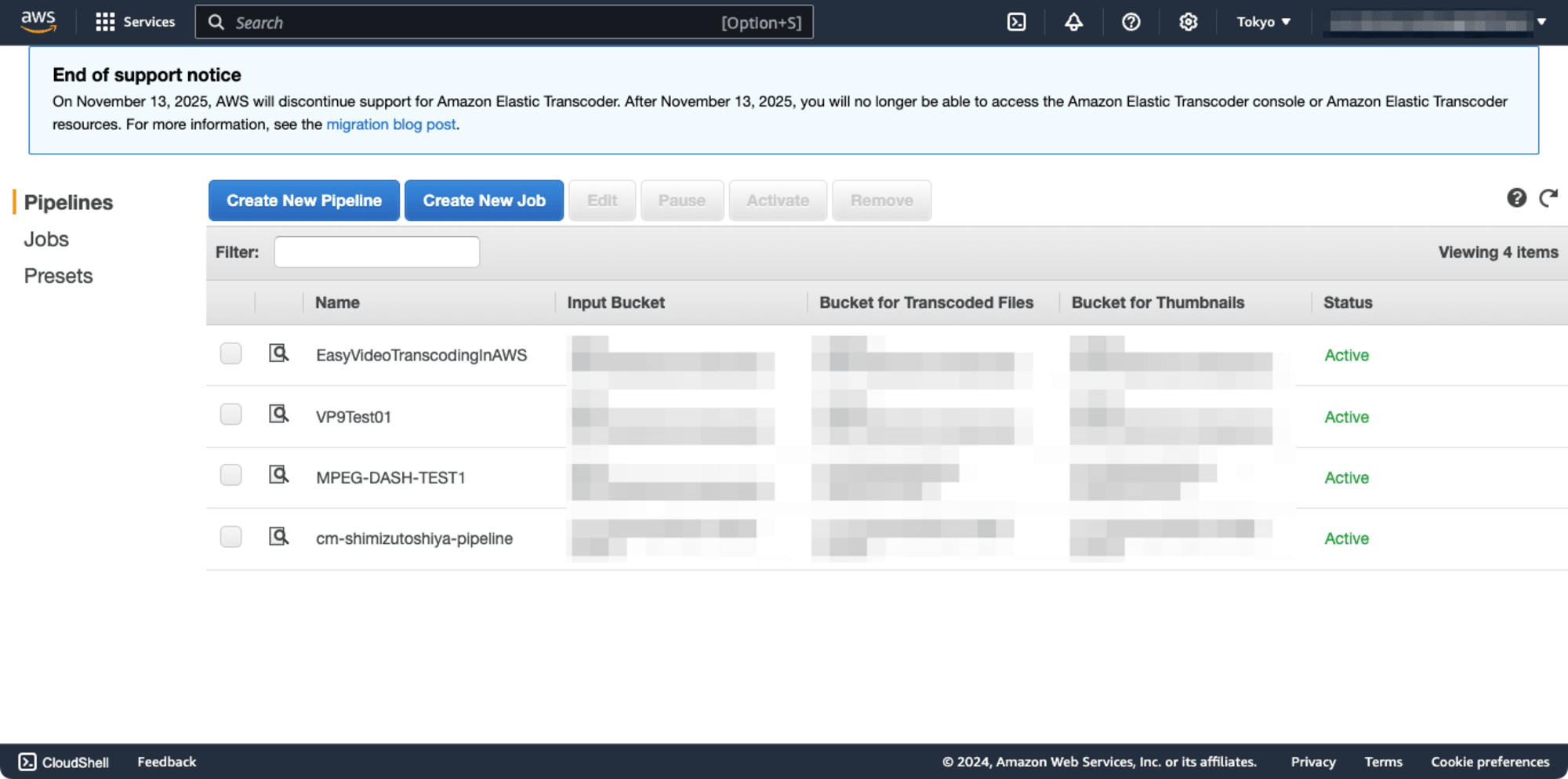Click the MPEG-DASH-TEST1 pipeline name
Viewport: 1568px width, 779px height.
(390, 477)
